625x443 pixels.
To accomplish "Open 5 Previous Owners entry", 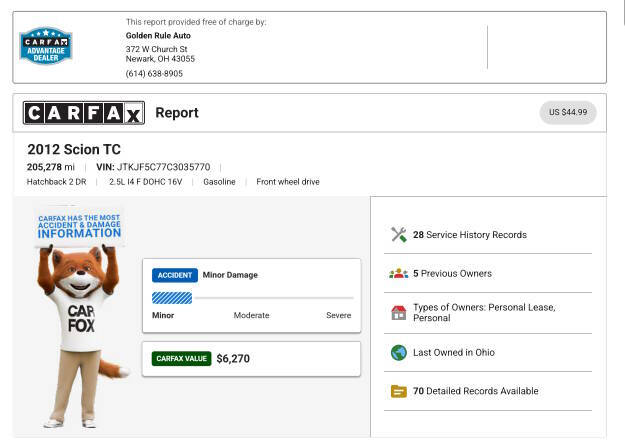I will [x=452, y=274].
